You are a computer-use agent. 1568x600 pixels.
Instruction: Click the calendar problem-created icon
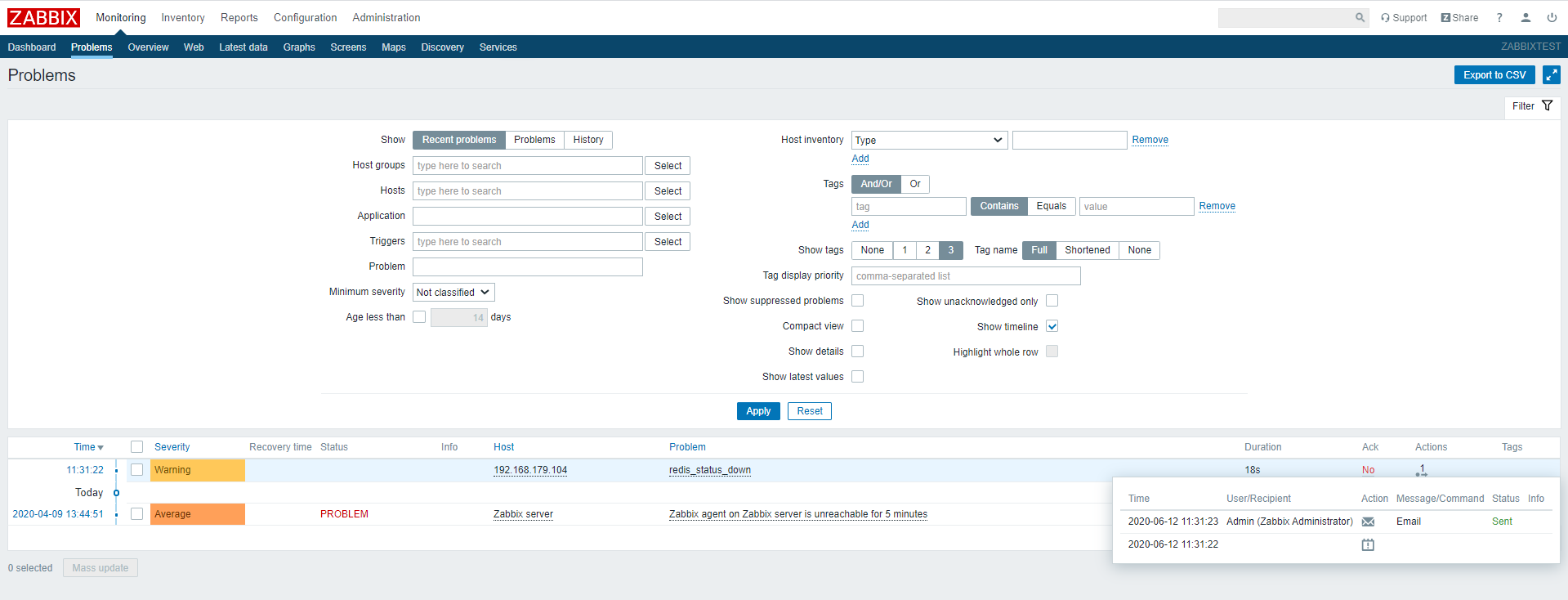1368,544
